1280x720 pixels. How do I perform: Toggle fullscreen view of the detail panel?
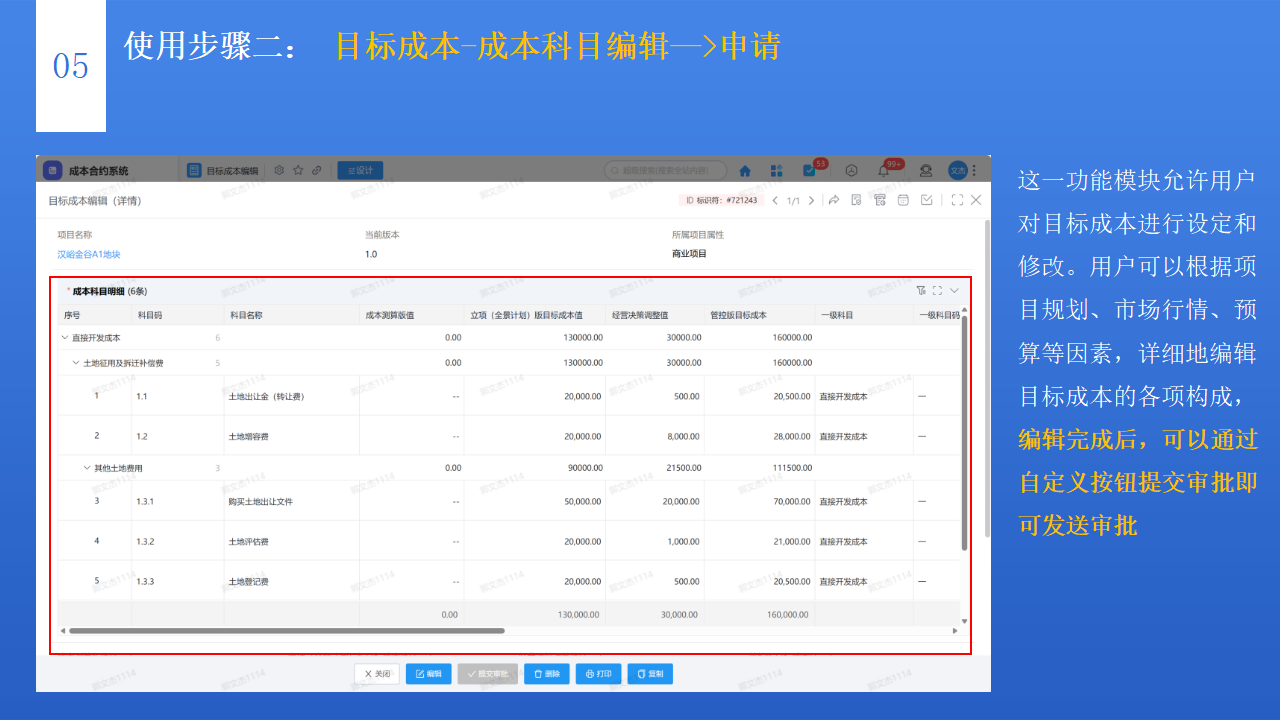point(955,200)
